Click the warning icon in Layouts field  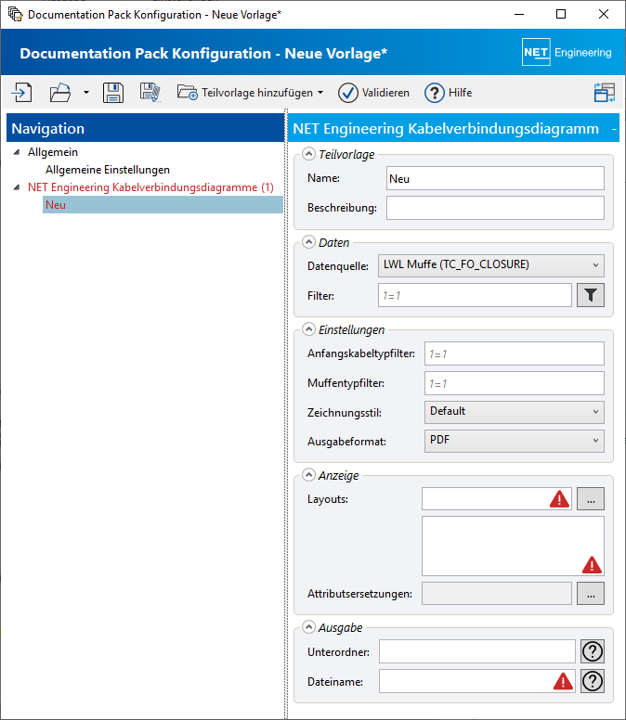click(559, 499)
